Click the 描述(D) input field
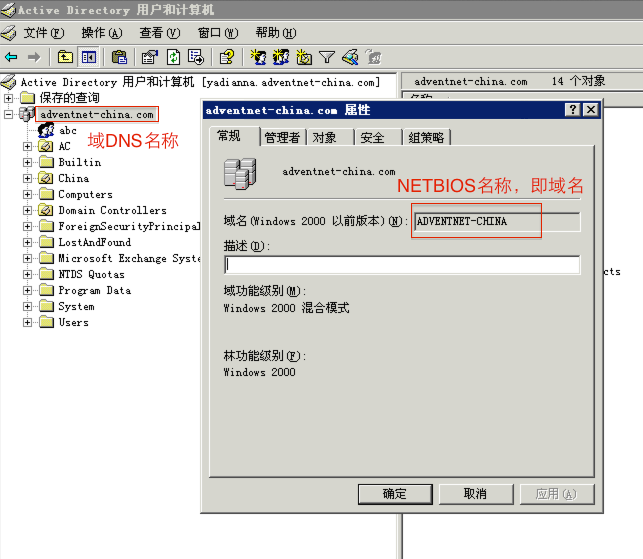The height and width of the screenshot is (559, 643). 402,265
